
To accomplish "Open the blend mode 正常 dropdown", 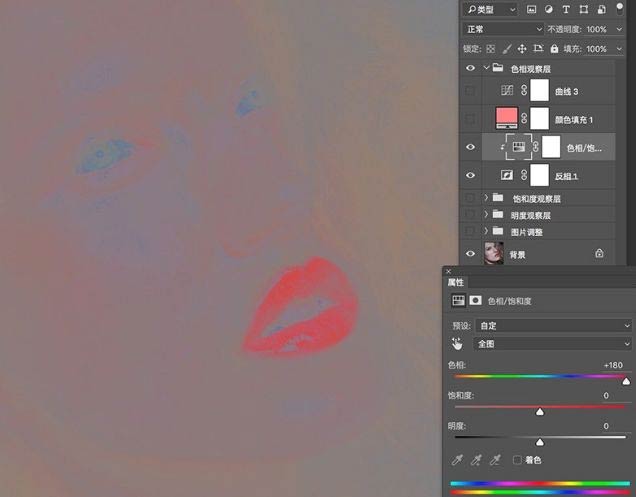I will point(502,29).
